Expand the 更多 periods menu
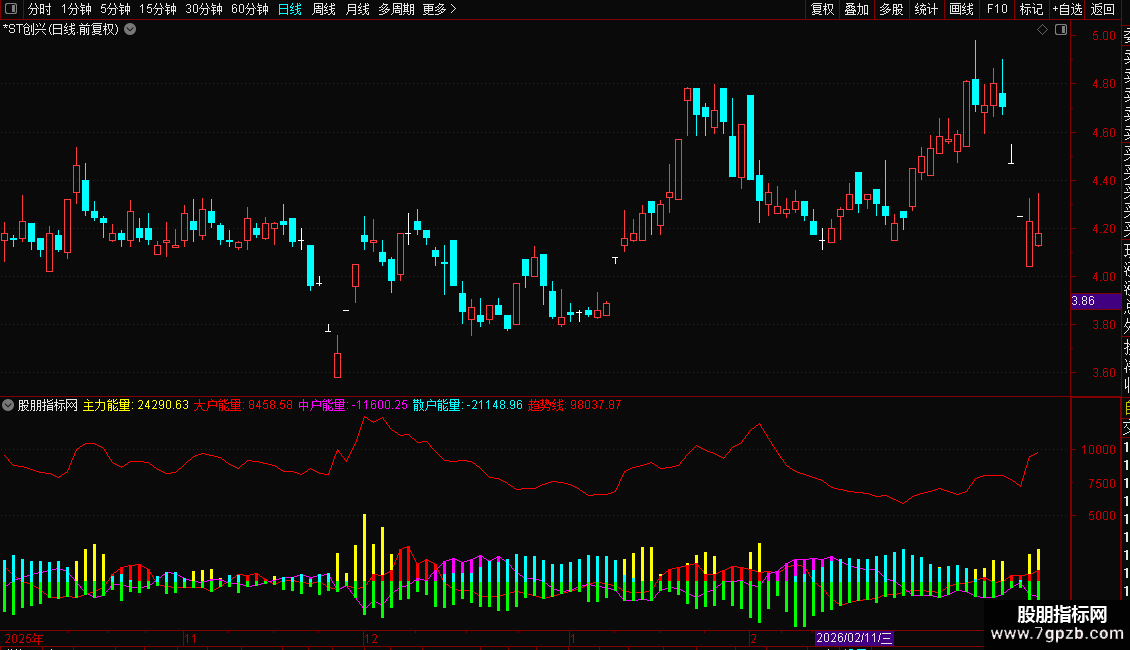1130x650 pixels. tap(439, 9)
